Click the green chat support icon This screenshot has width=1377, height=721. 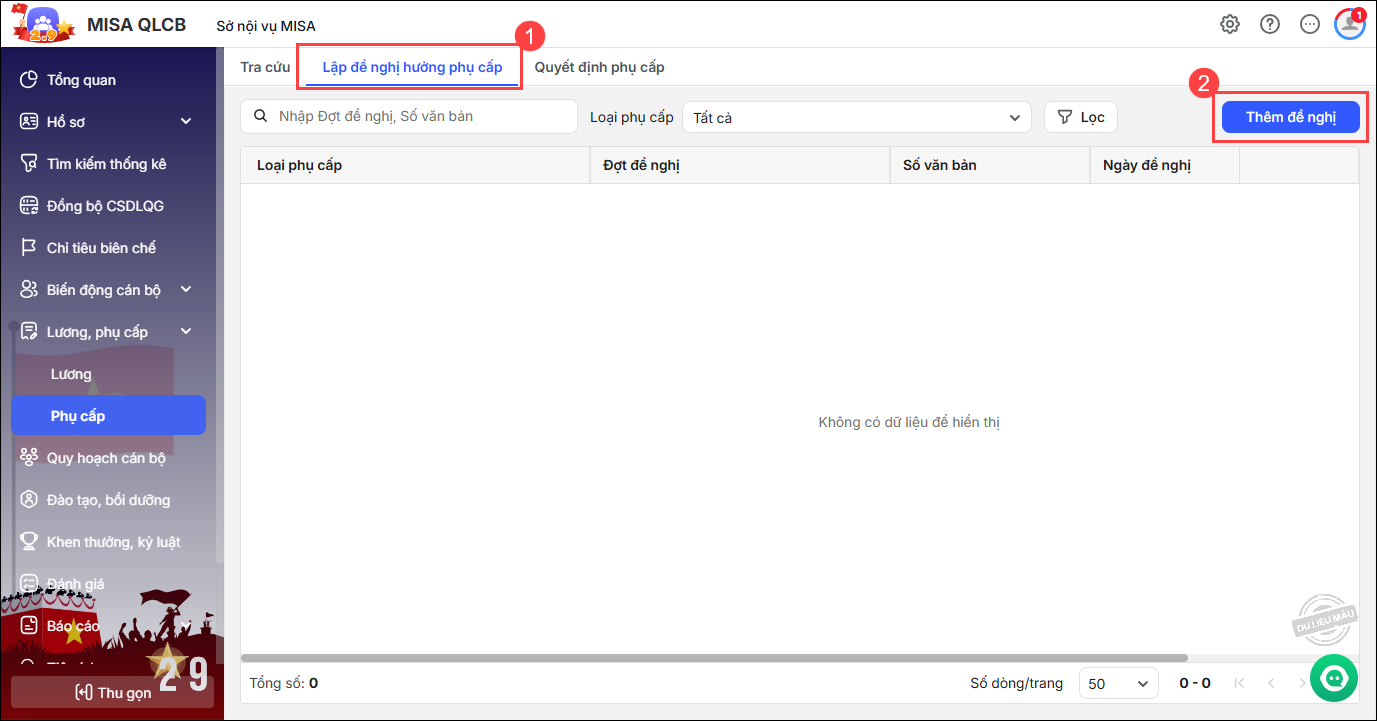pyautogui.click(x=1334, y=678)
